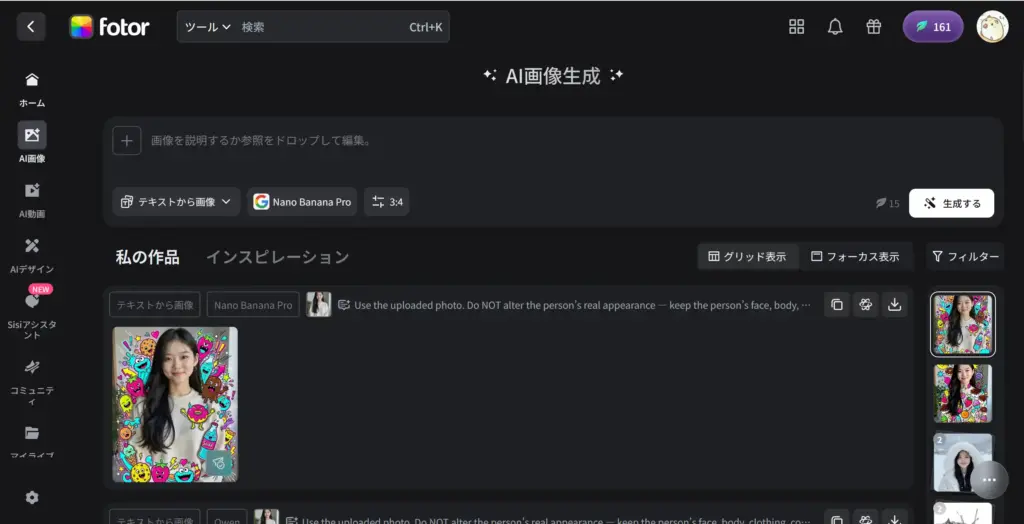Open the apps grid icon

tap(796, 27)
